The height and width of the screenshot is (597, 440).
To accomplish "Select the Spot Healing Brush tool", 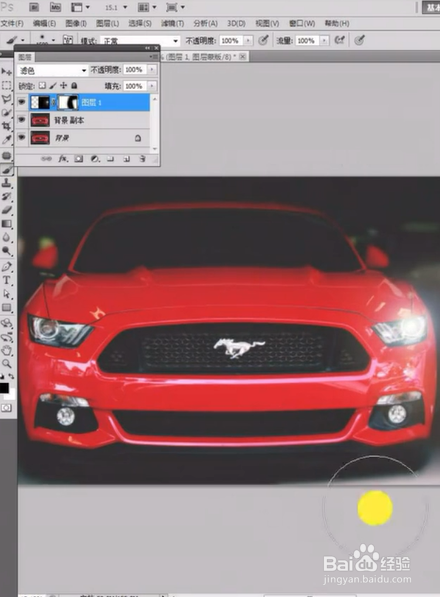I will coord(6,155).
